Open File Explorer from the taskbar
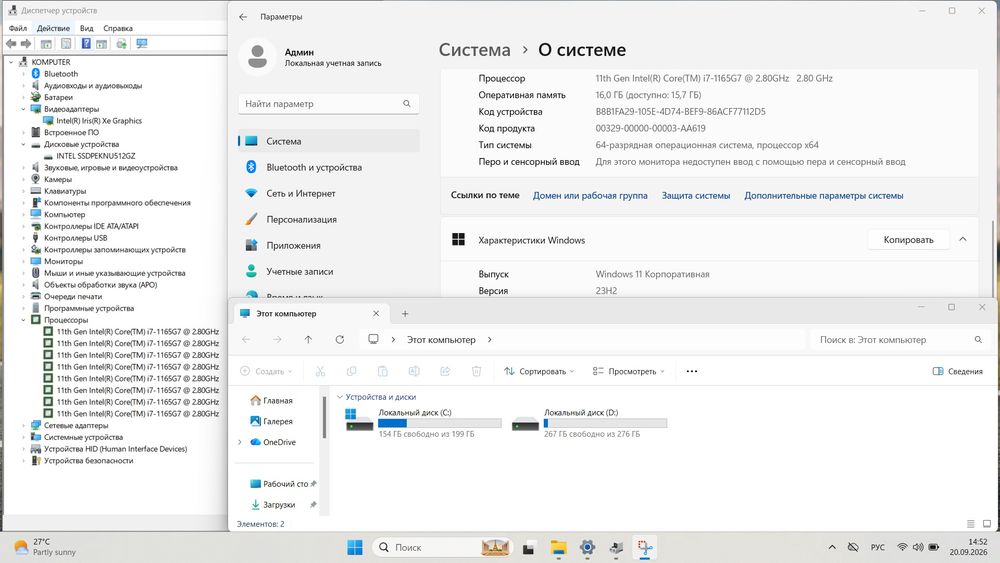Screen dimensions: 1000x563 point(559,548)
